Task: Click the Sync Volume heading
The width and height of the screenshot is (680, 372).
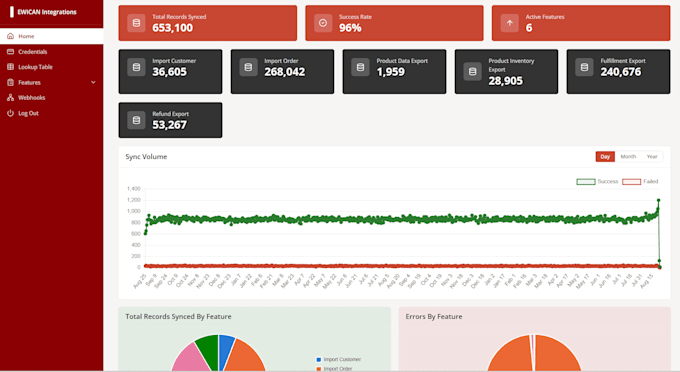Action: pos(146,157)
